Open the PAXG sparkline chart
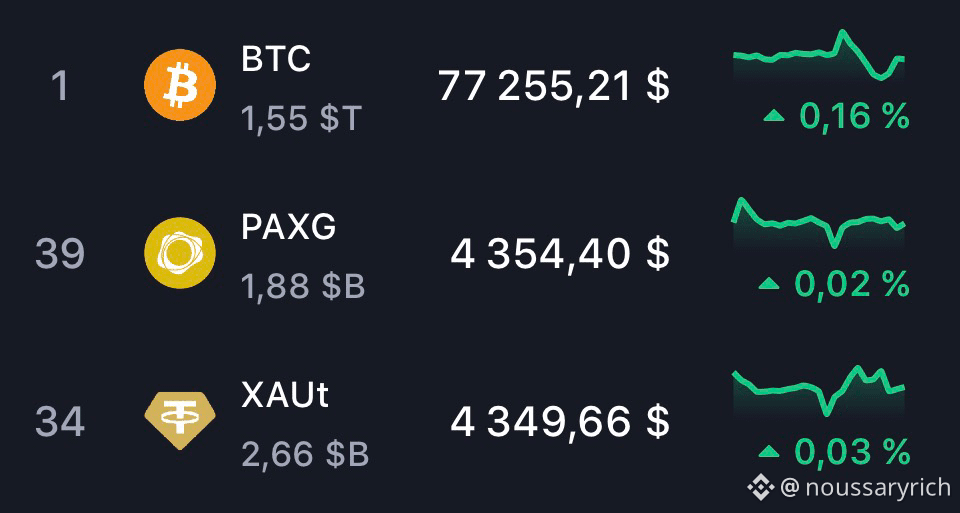Viewport: 960px width, 513px height. (819, 223)
